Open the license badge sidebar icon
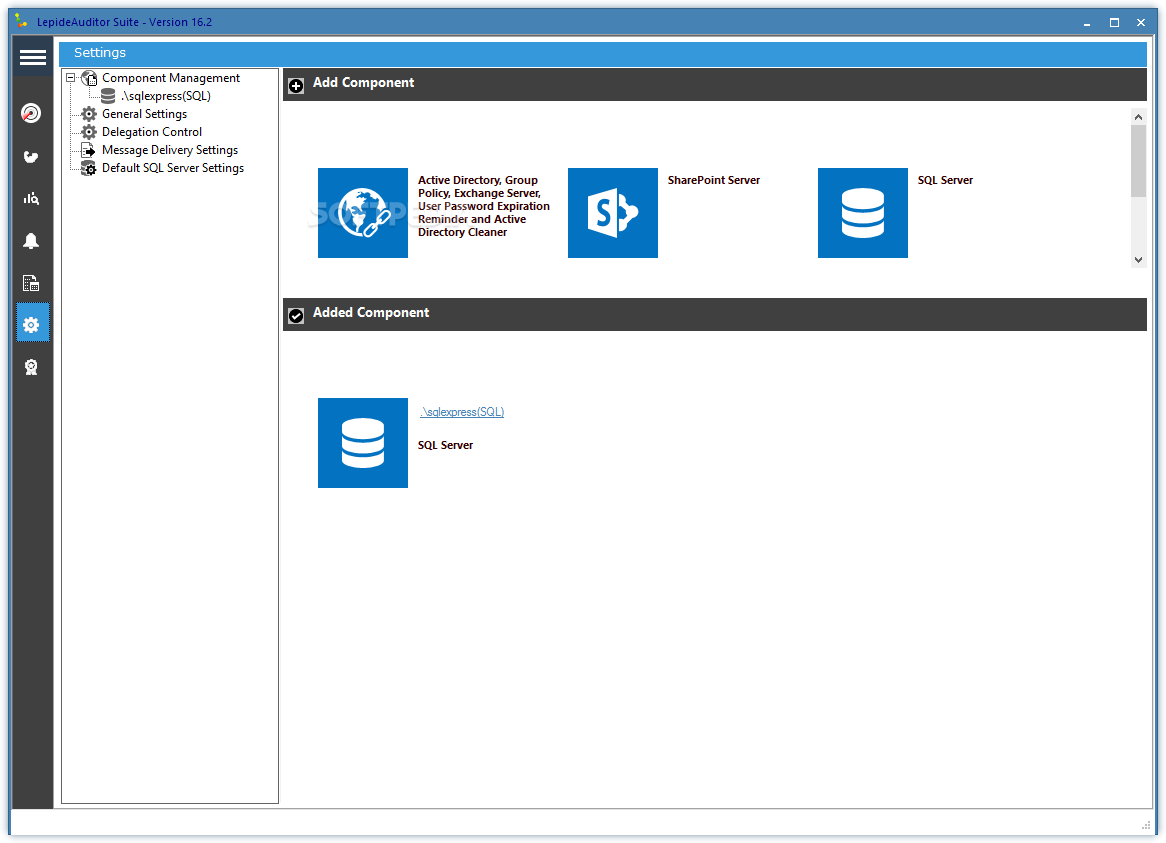 pos(31,367)
